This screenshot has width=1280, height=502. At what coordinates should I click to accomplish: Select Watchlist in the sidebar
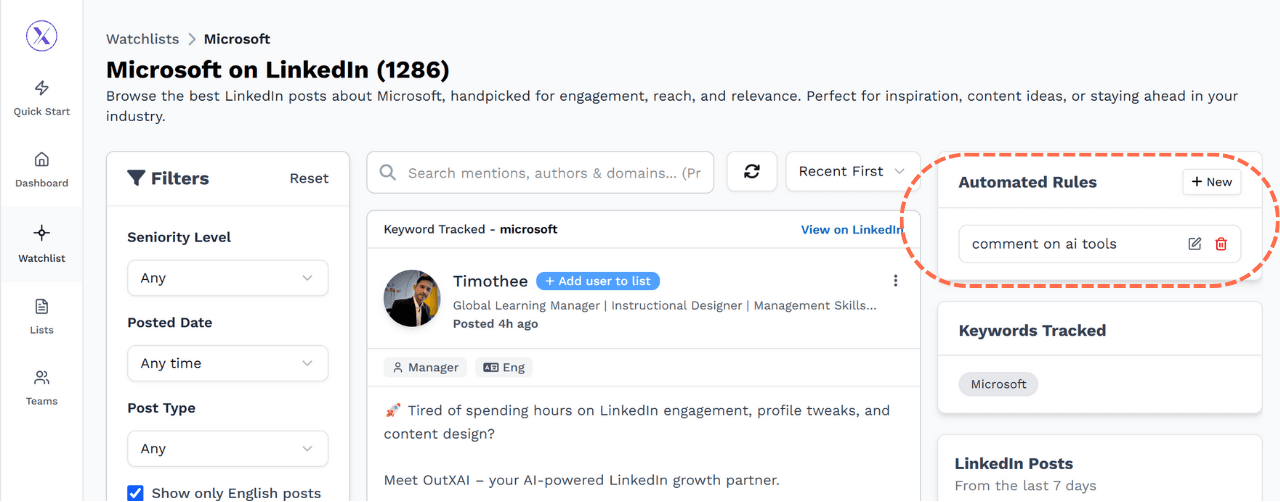[41, 242]
